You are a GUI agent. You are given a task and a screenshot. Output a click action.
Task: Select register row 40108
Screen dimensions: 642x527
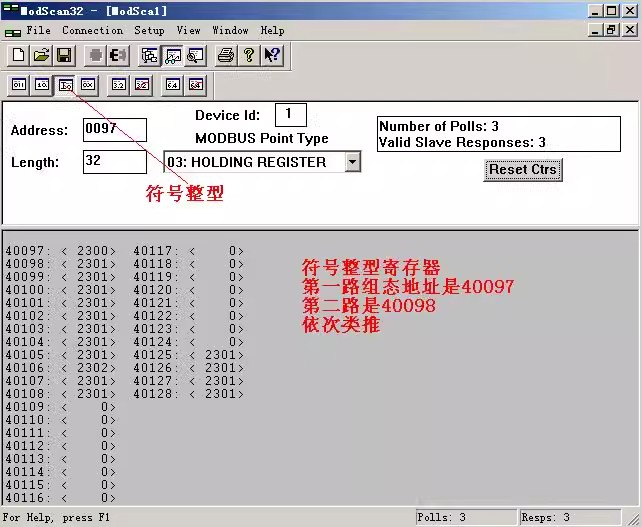point(61,394)
